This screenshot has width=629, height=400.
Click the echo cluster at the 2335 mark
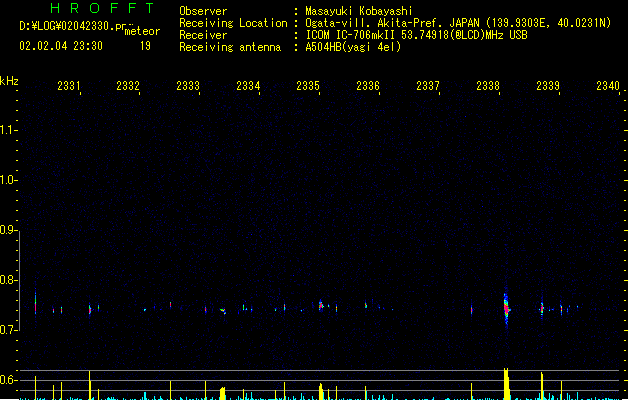pyautogui.click(x=321, y=305)
